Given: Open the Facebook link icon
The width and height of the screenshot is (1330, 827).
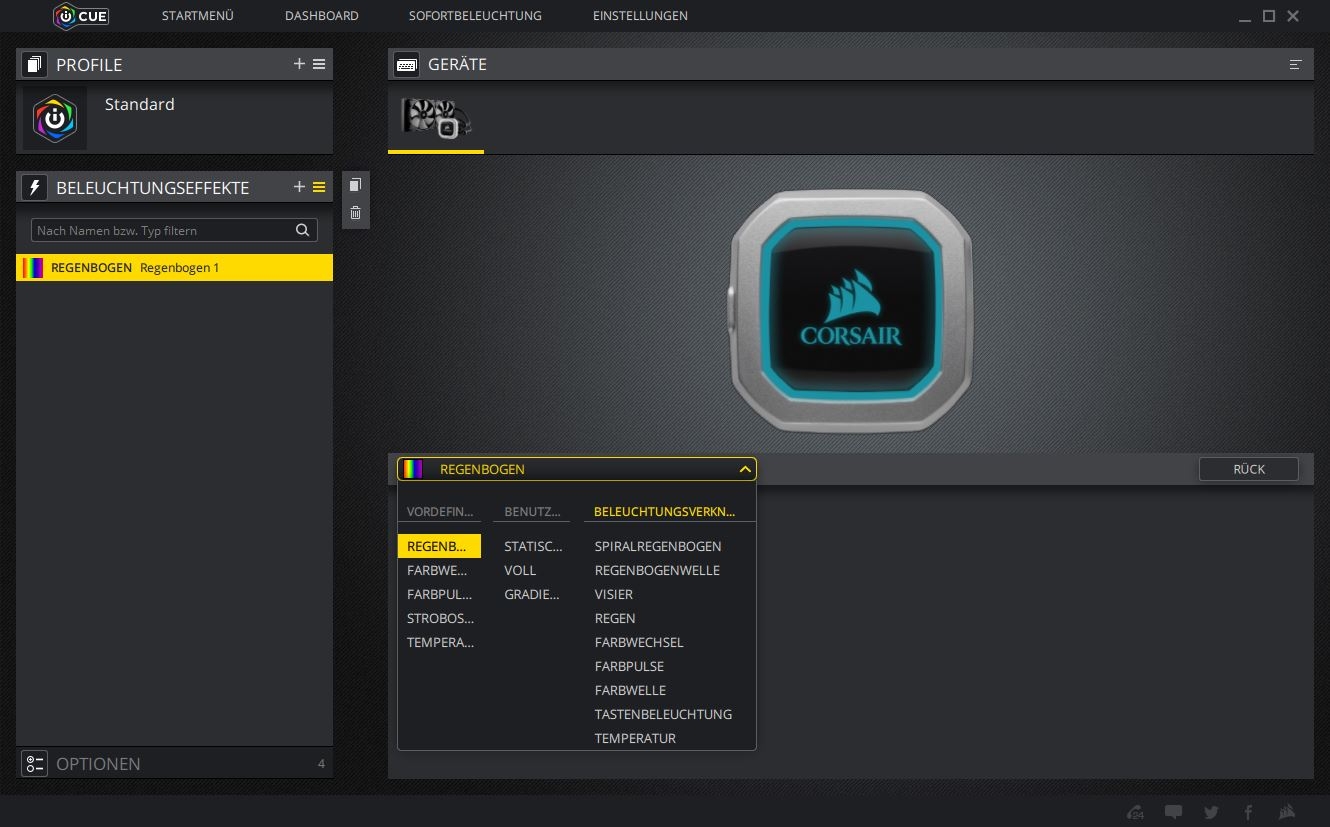Looking at the screenshot, I should point(1248,812).
